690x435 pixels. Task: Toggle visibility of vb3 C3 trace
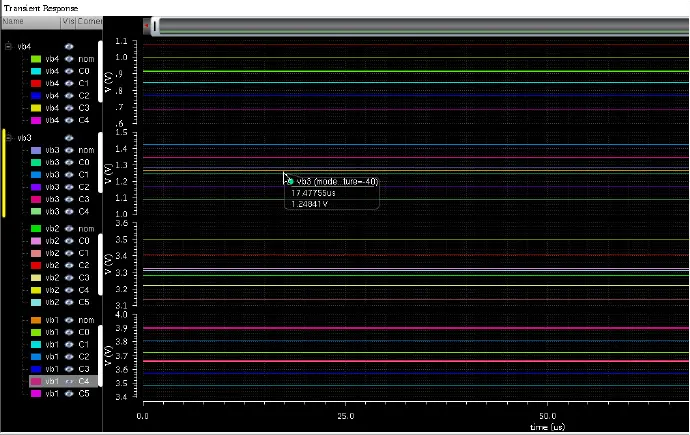[69, 199]
